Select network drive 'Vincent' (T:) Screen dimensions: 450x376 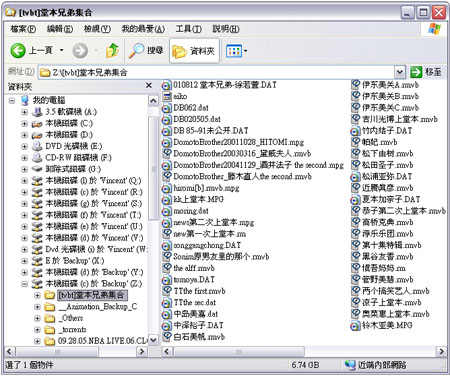click(x=93, y=215)
